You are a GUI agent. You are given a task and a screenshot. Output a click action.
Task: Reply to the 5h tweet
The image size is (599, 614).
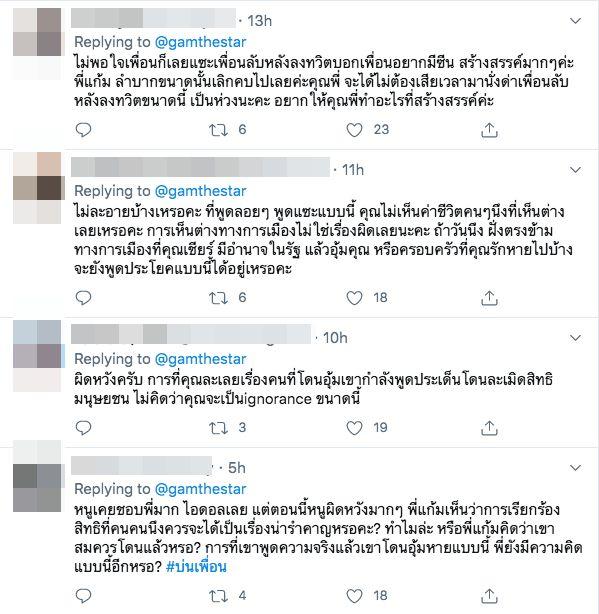83,596
